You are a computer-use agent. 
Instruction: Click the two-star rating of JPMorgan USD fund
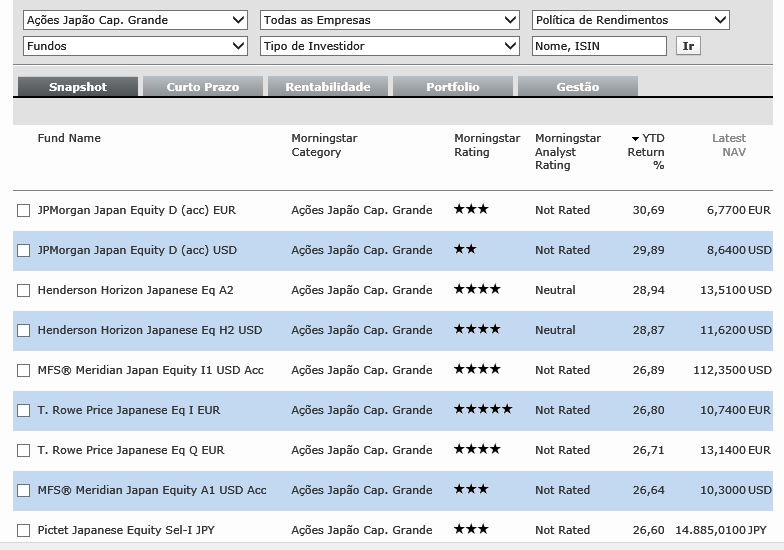tap(465, 249)
